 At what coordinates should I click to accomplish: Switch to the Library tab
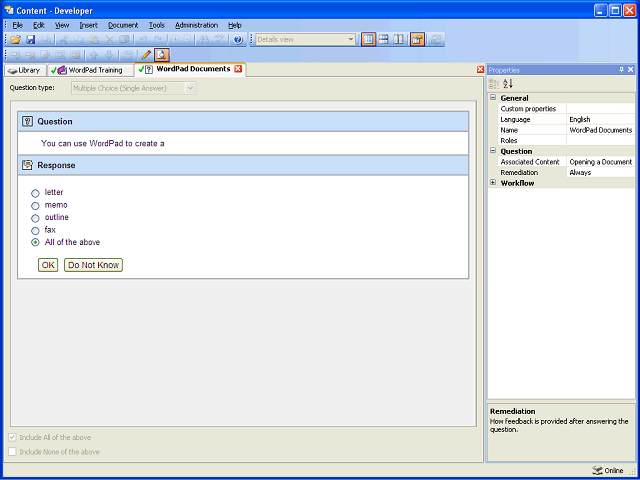(24, 70)
